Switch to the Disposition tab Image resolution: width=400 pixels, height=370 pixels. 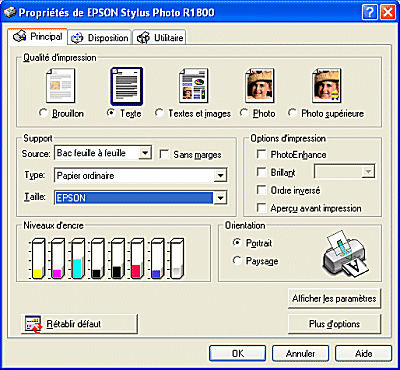pos(100,38)
